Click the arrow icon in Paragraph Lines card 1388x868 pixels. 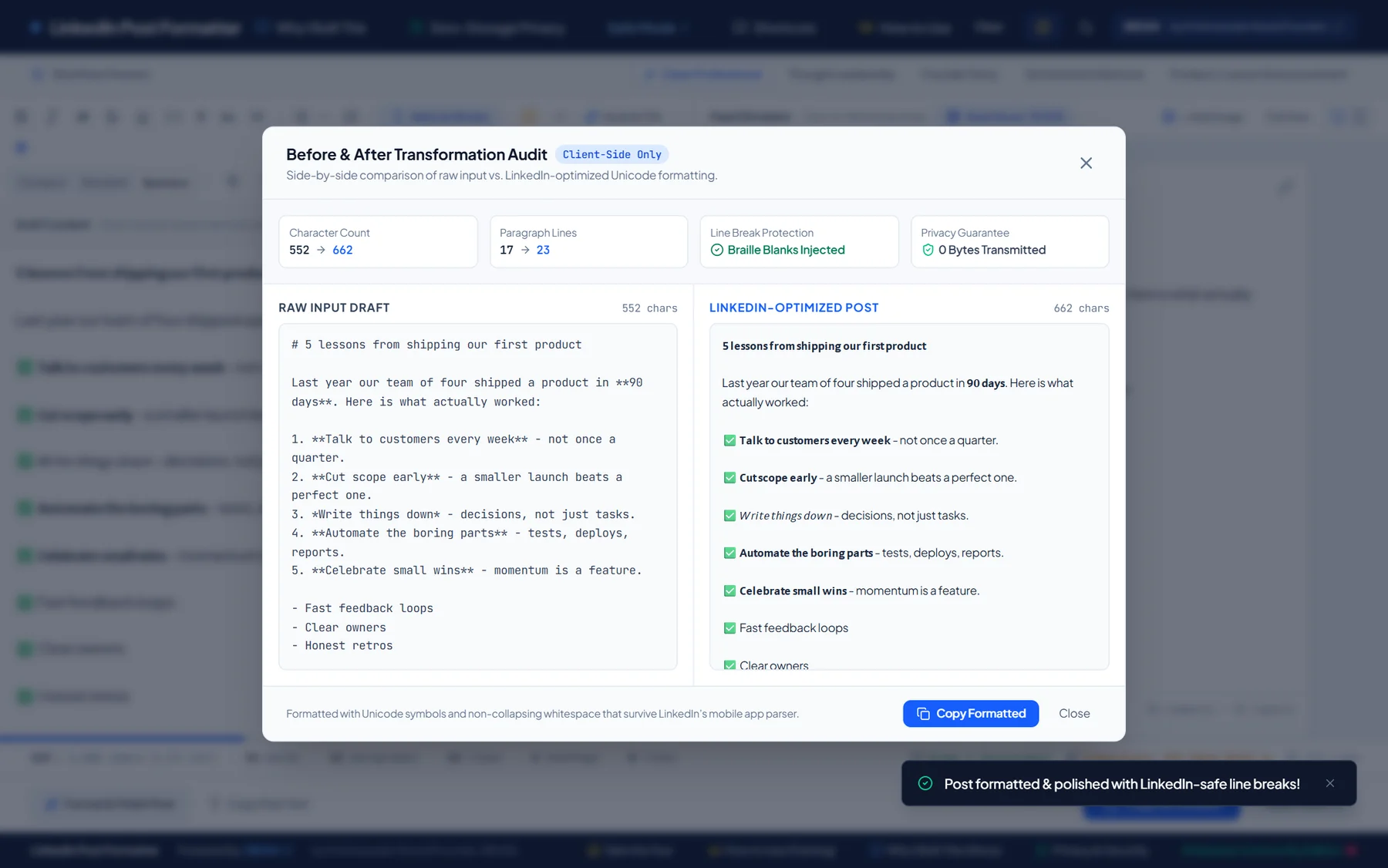(x=525, y=250)
